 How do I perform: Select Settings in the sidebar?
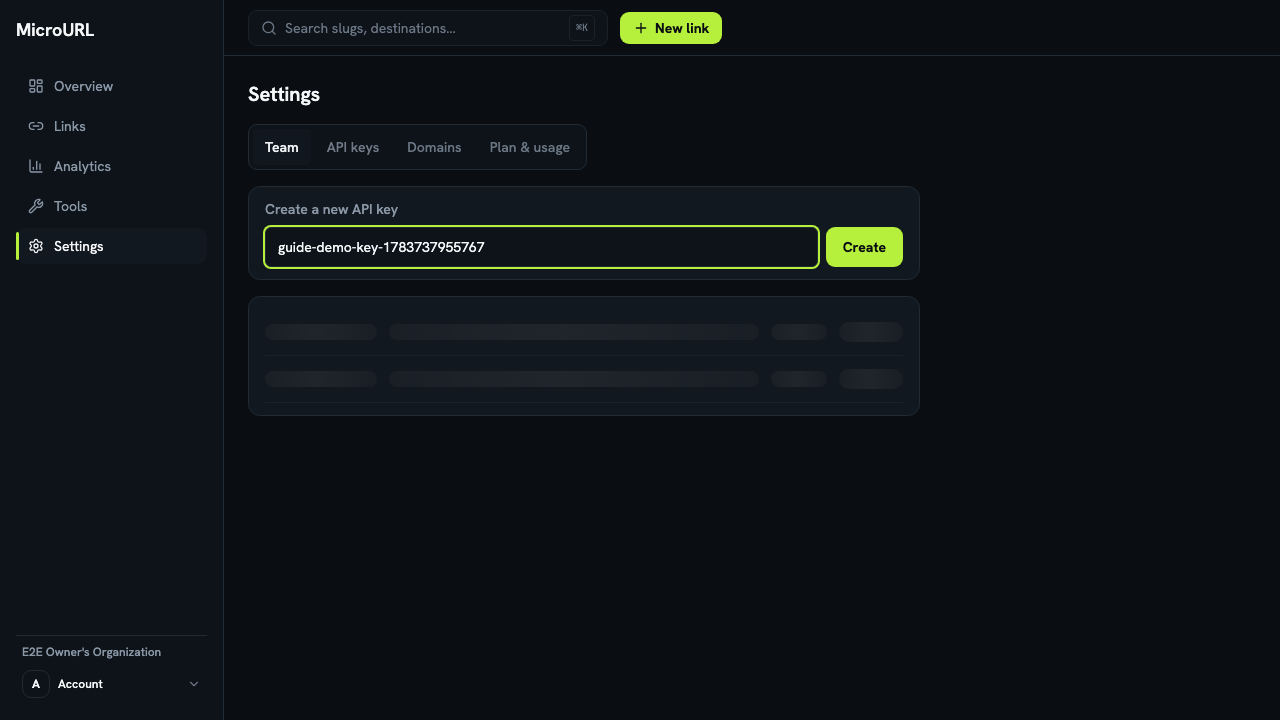(x=111, y=246)
